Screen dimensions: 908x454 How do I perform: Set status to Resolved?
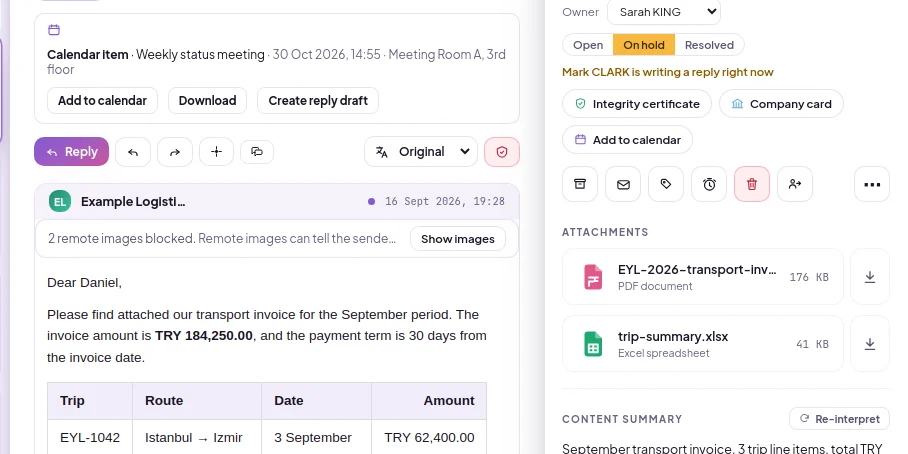click(x=709, y=45)
